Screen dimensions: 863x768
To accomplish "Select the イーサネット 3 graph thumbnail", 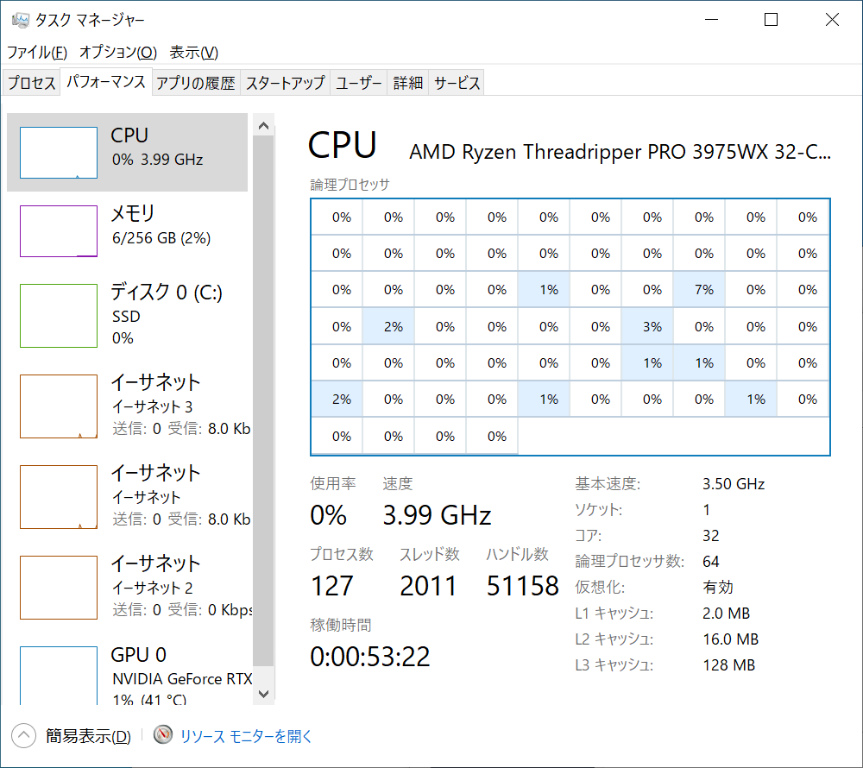I will [59, 406].
